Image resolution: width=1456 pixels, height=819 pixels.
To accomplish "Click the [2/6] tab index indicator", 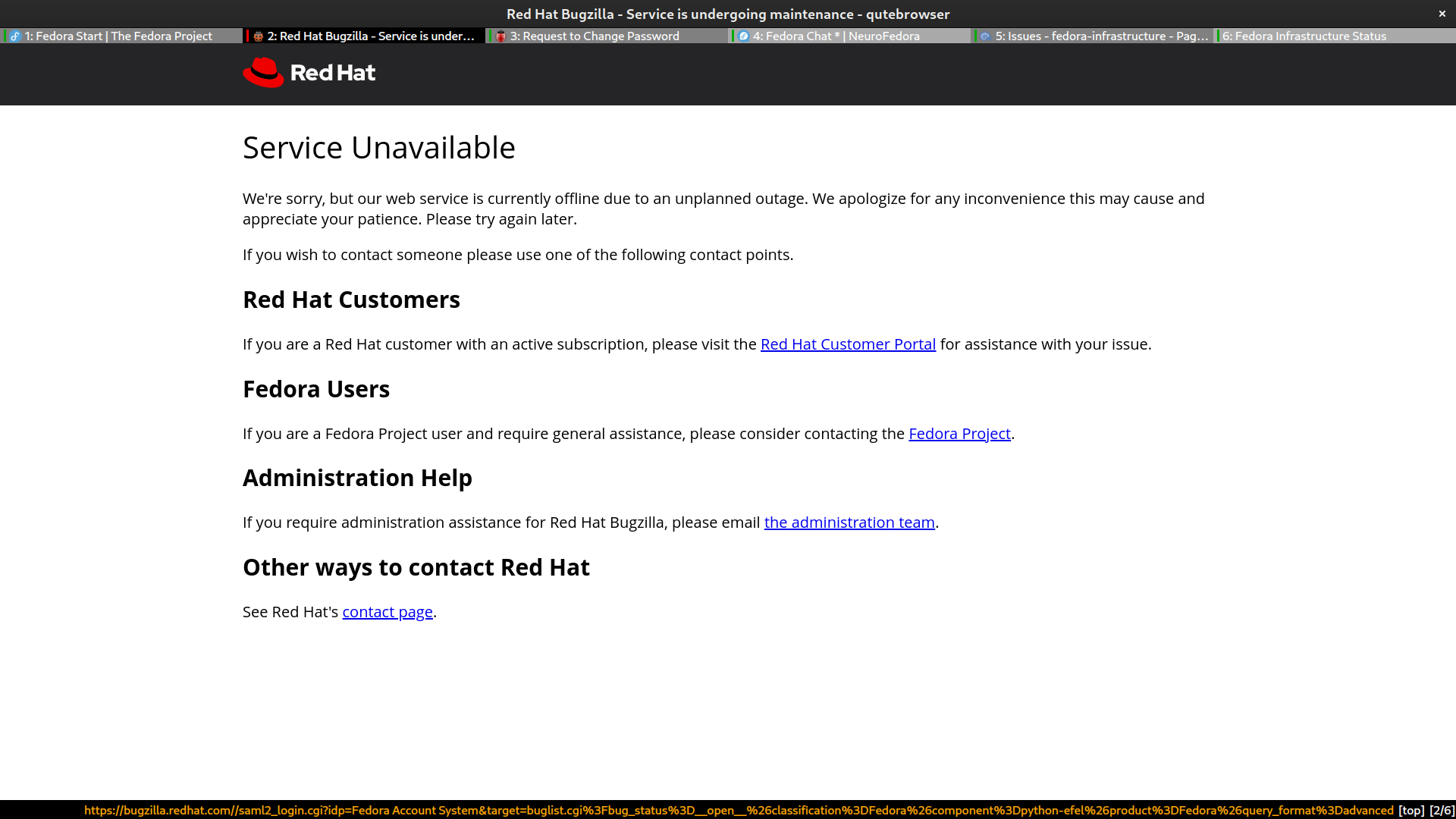I will pyautogui.click(x=1442, y=810).
